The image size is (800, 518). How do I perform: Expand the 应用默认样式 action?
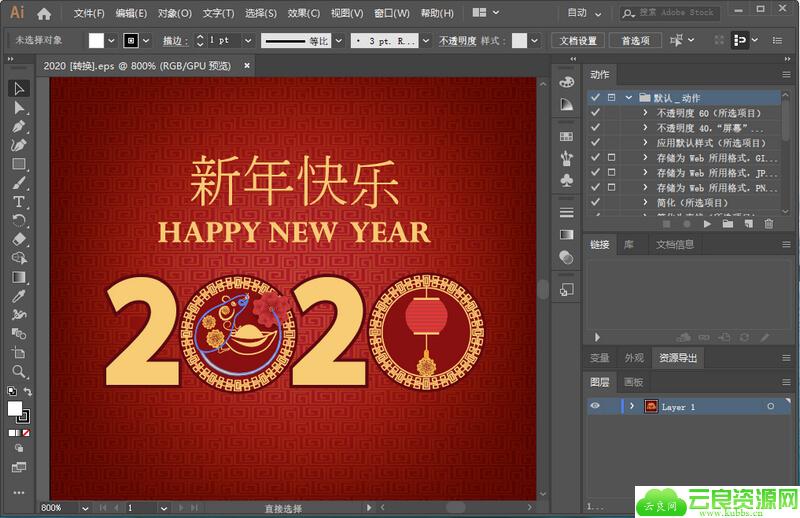645,142
